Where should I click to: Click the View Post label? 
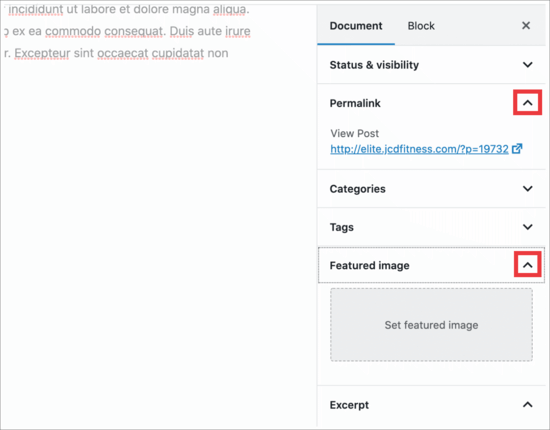[x=354, y=133]
